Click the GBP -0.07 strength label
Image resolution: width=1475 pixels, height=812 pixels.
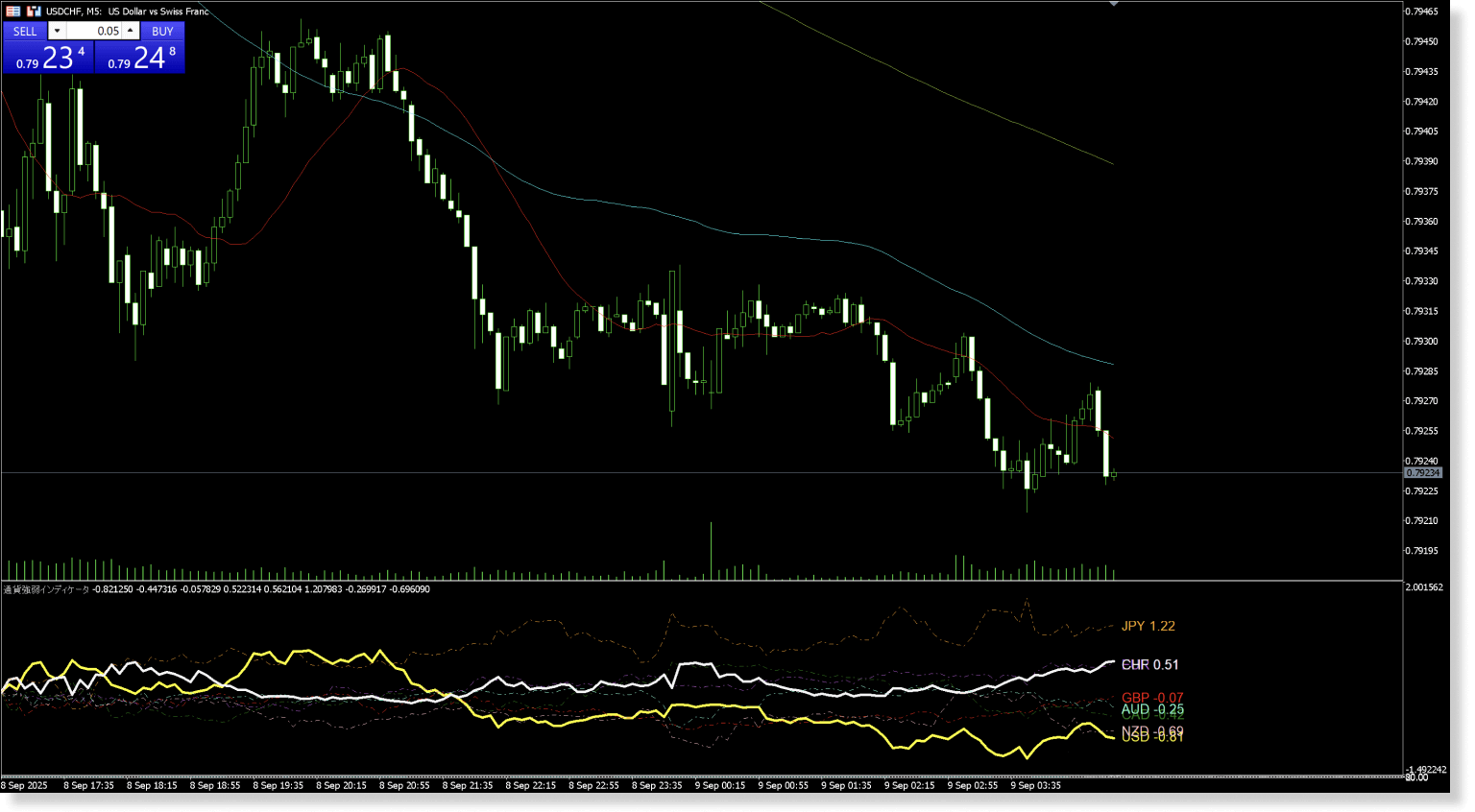pos(1151,698)
